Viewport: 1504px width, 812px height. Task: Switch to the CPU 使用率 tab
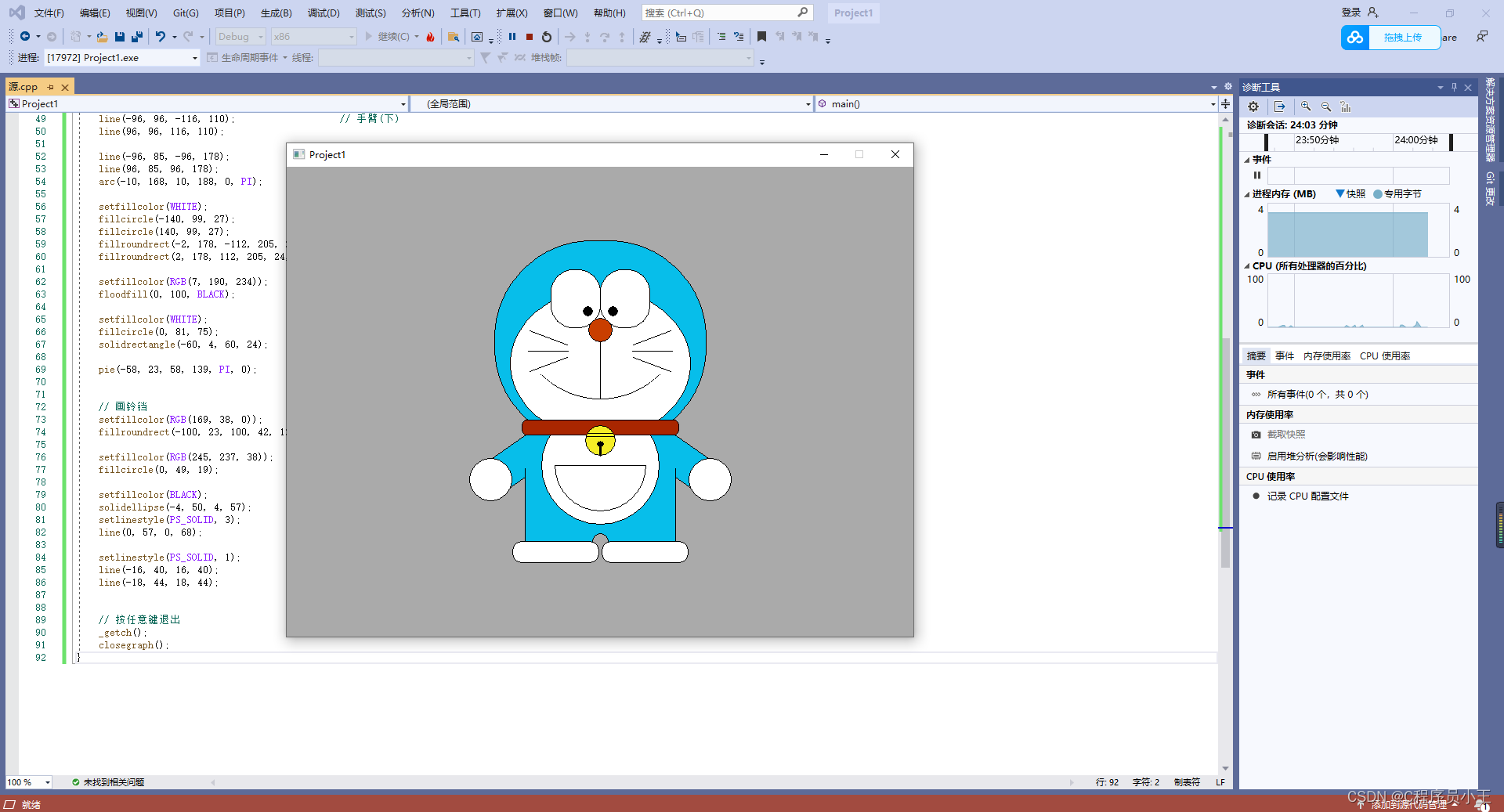1385,355
